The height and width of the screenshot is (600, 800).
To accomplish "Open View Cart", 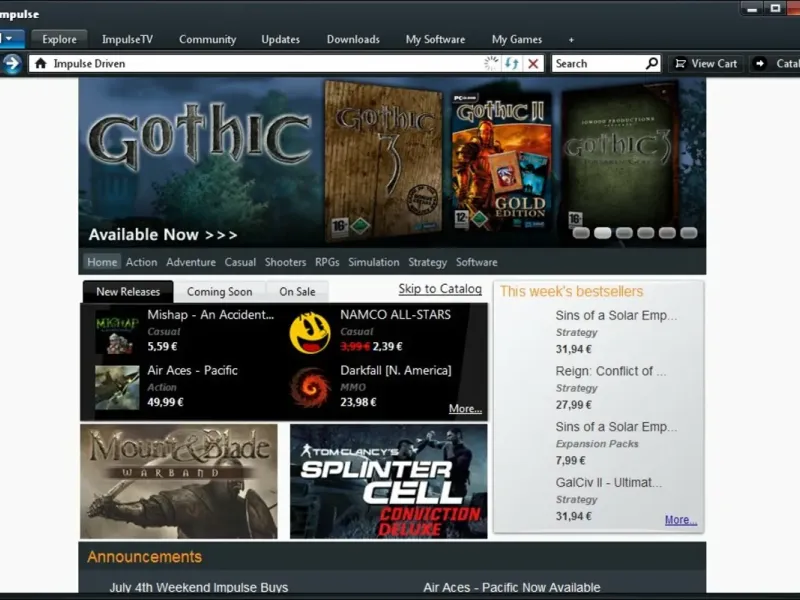I will tap(707, 63).
